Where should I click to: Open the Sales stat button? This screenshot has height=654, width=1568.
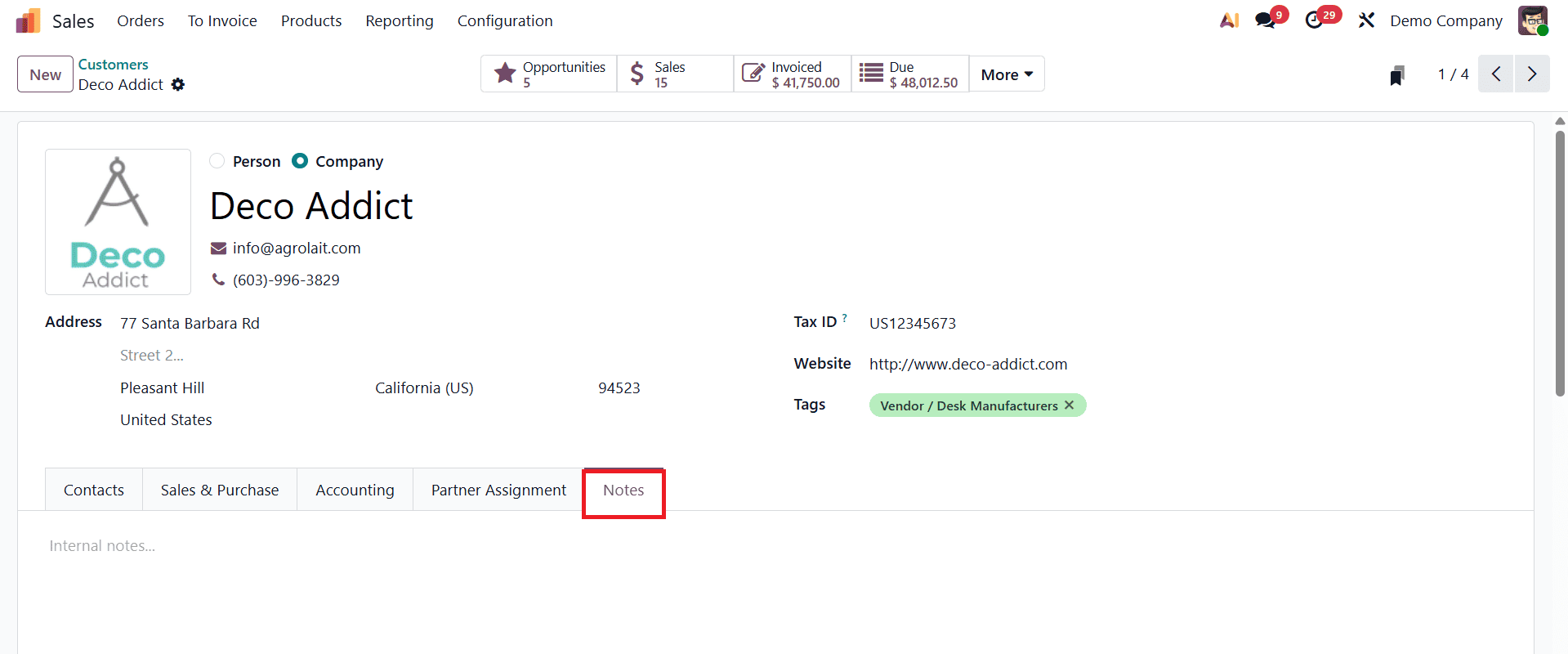tap(676, 74)
